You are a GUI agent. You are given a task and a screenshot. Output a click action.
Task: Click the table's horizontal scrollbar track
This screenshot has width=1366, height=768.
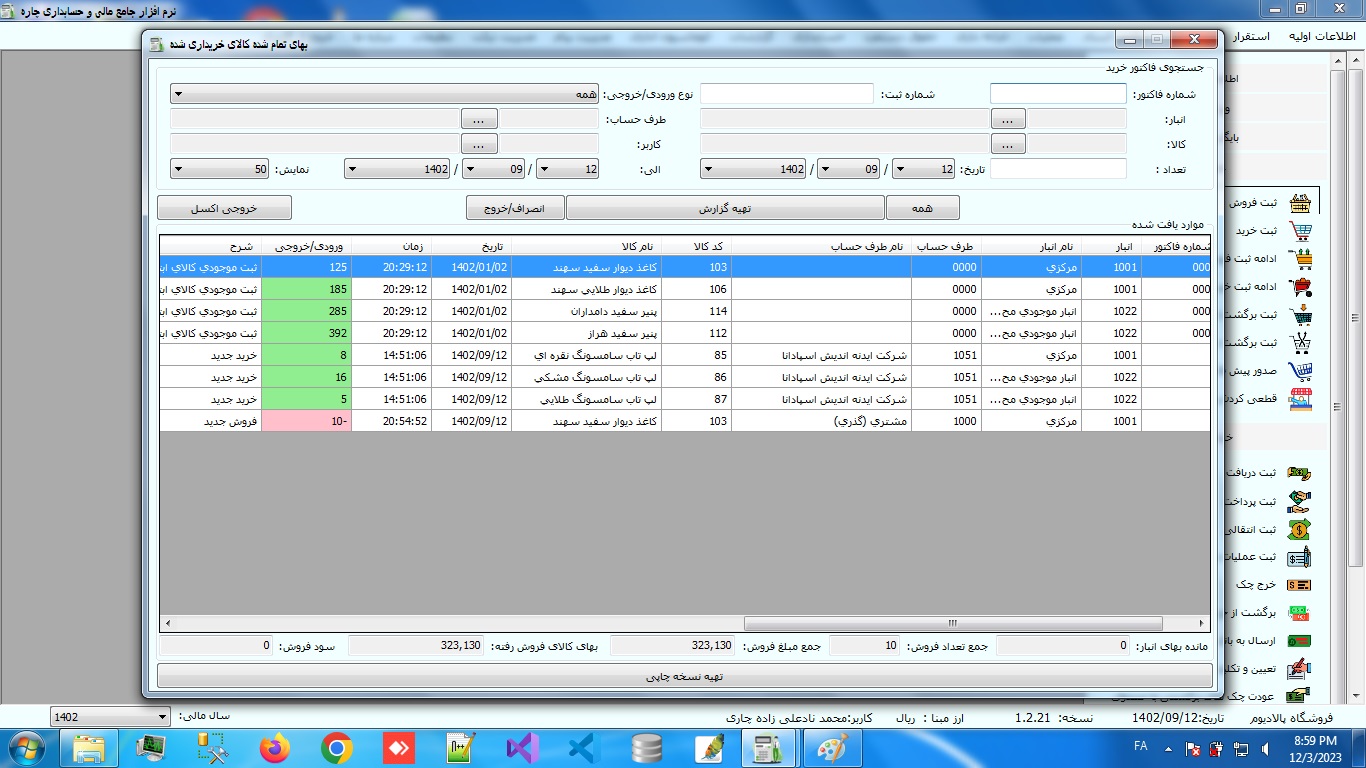coord(684,624)
